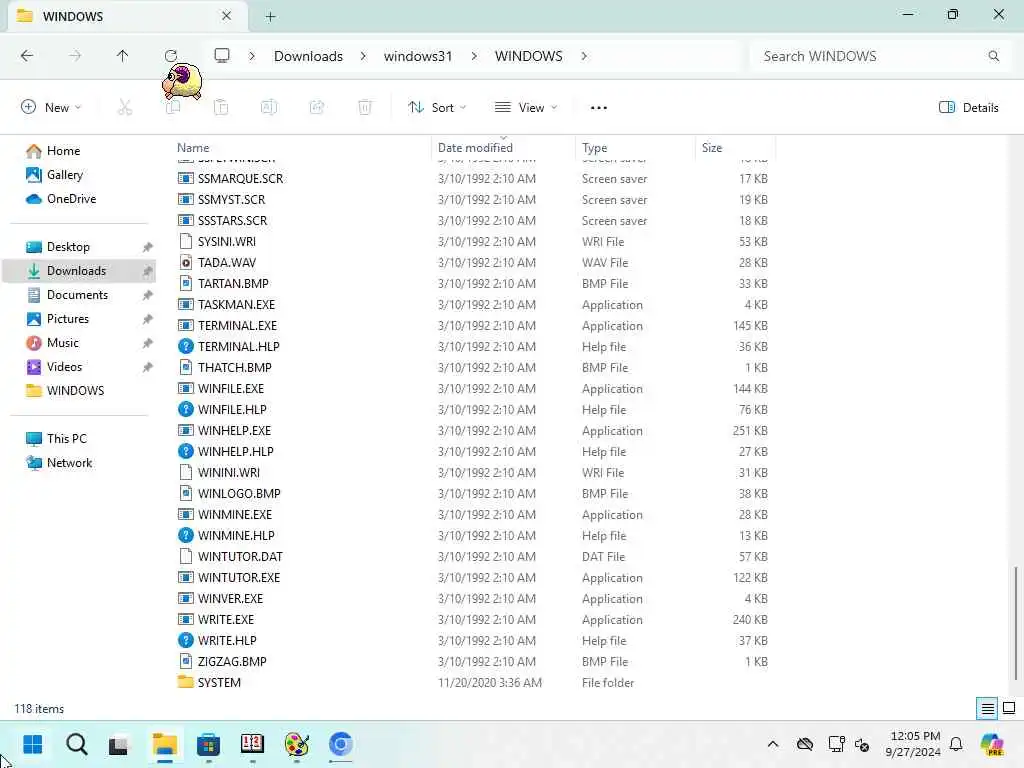
Task: Select the TERMINAL.EXE file
Action: pyautogui.click(x=237, y=326)
